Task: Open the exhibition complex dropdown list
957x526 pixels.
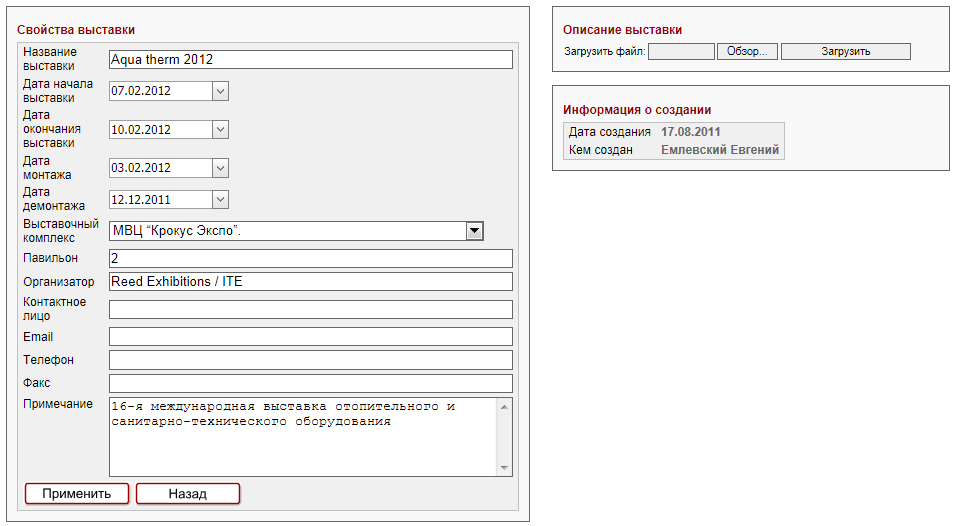Action: tap(475, 232)
